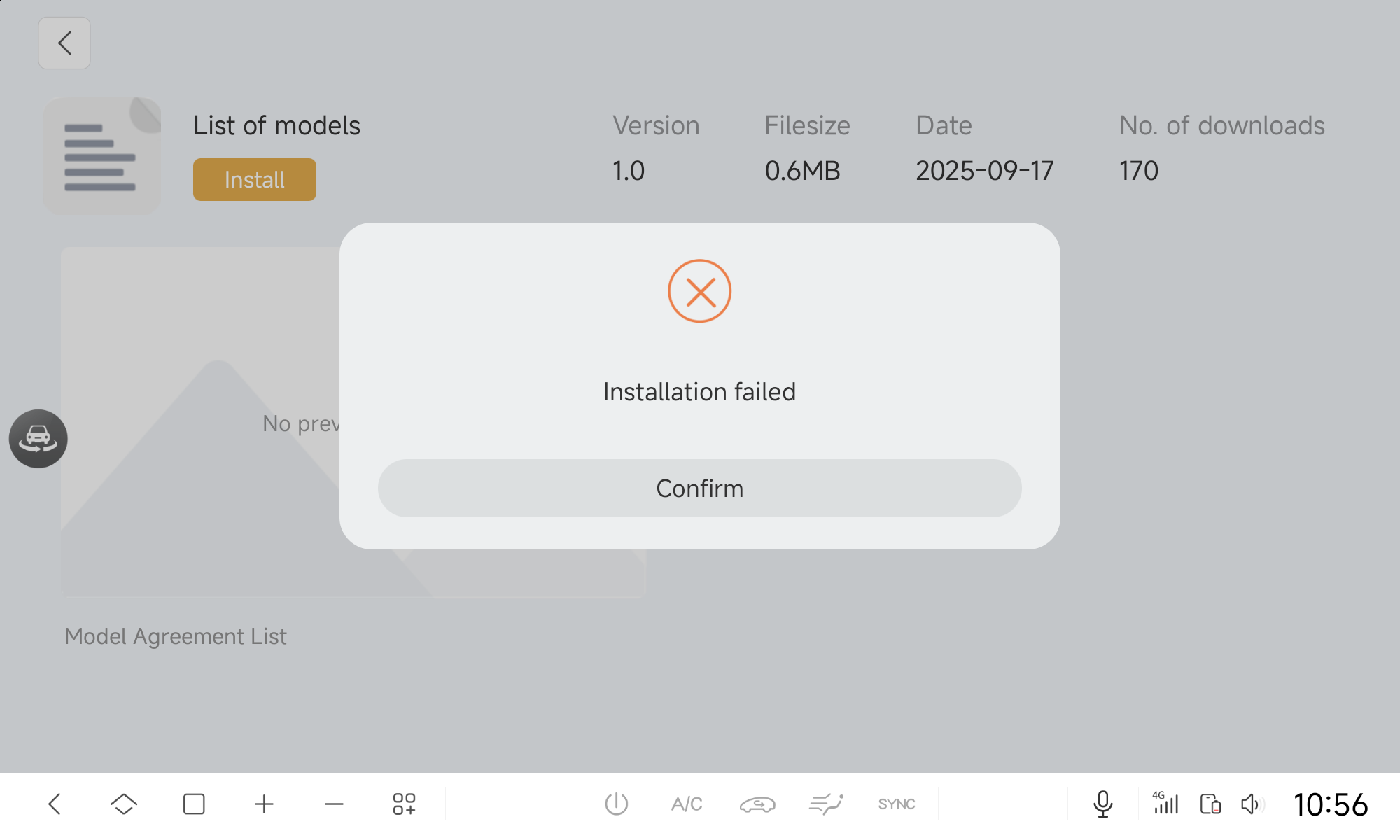
Task: Tap the airflow direction icon
Action: point(826,804)
